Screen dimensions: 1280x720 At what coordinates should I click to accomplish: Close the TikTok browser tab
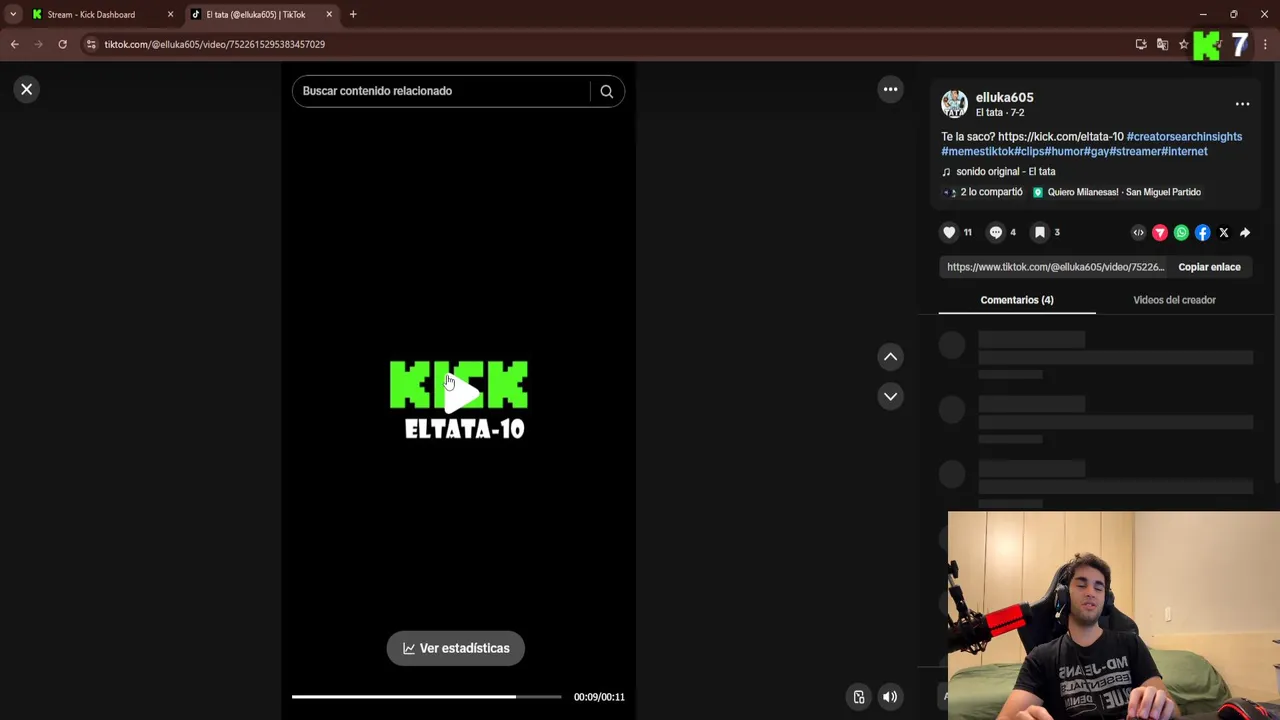click(329, 15)
